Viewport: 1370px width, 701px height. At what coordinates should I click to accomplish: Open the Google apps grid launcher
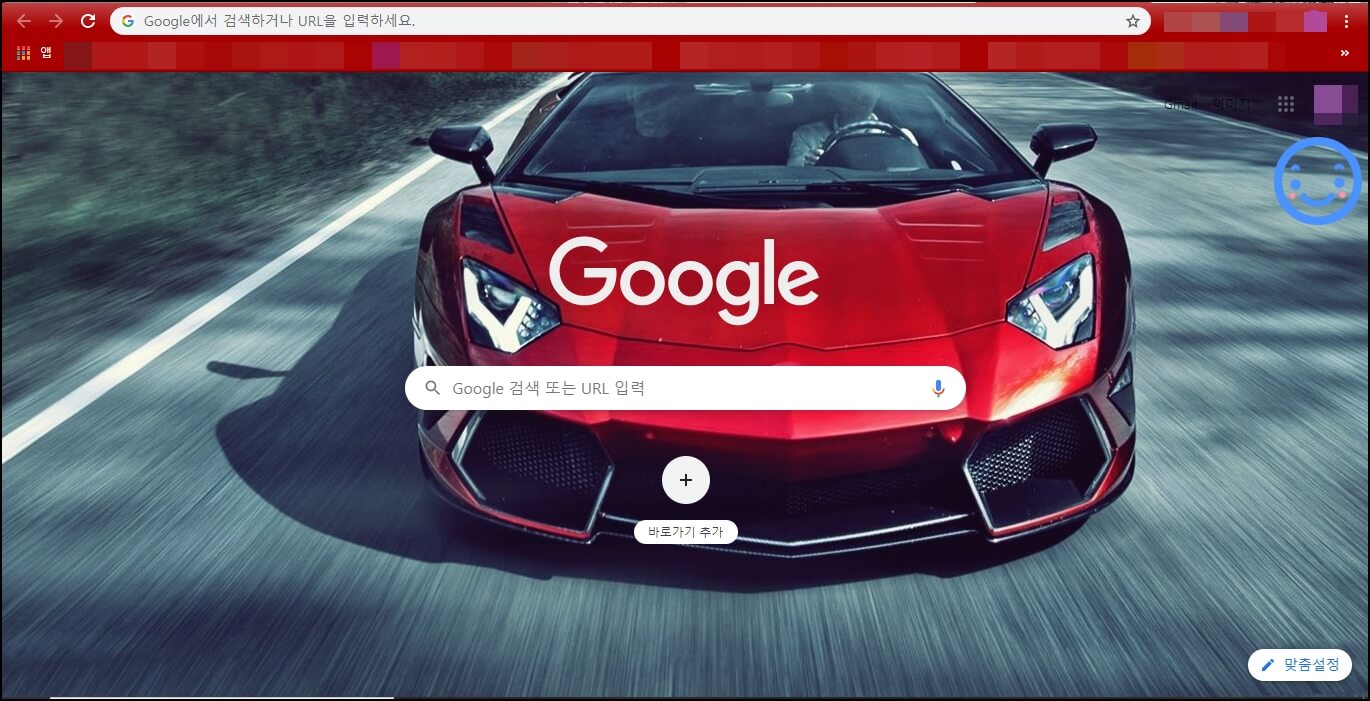(1286, 104)
